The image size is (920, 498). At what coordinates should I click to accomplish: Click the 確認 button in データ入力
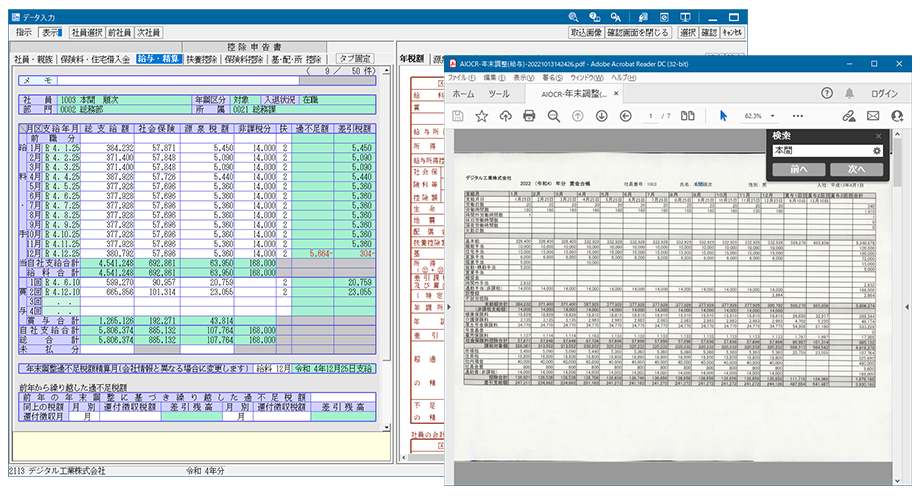click(709, 33)
